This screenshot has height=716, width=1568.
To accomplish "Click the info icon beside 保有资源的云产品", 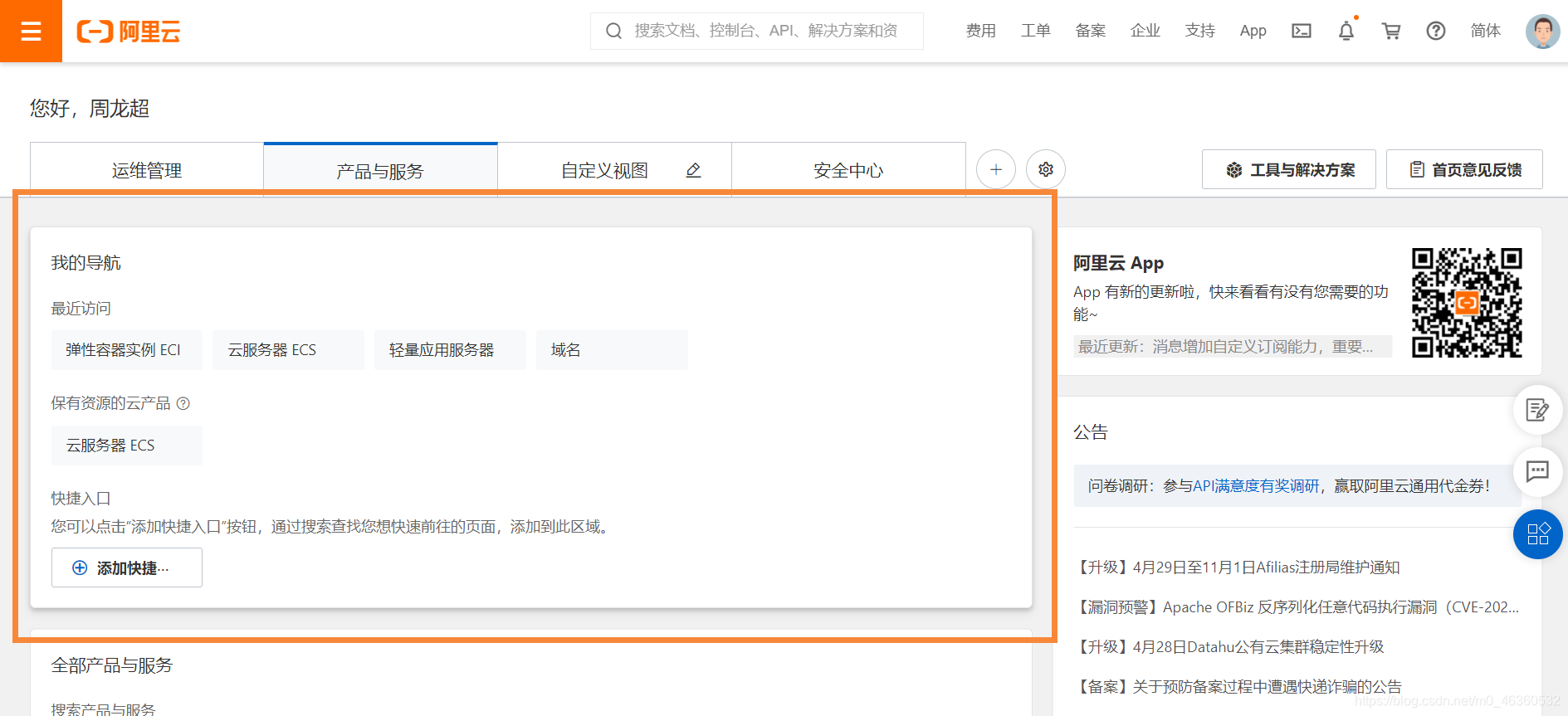I will [183, 403].
